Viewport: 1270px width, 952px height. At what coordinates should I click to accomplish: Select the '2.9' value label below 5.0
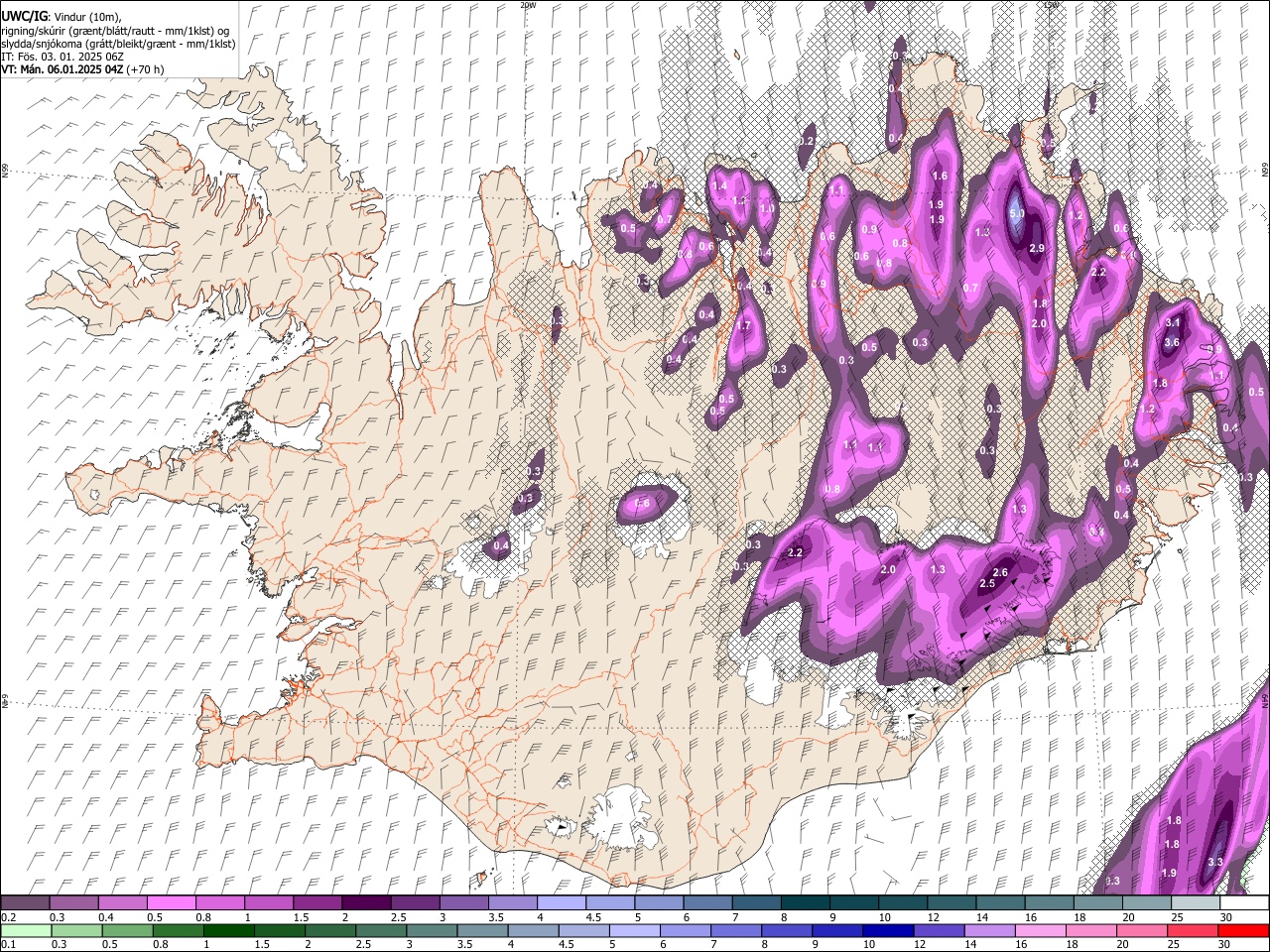1037,248
